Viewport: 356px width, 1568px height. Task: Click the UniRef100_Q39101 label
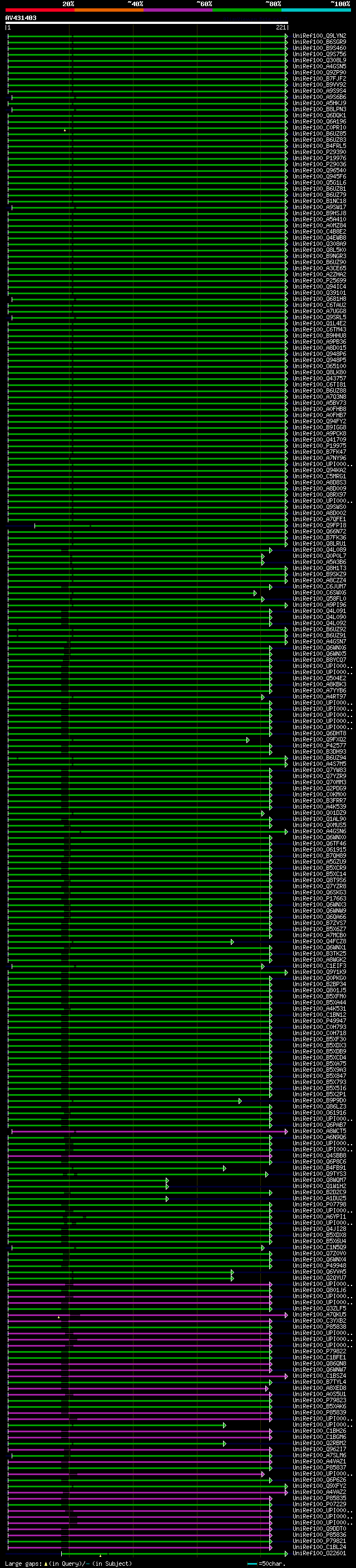coord(319,293)
